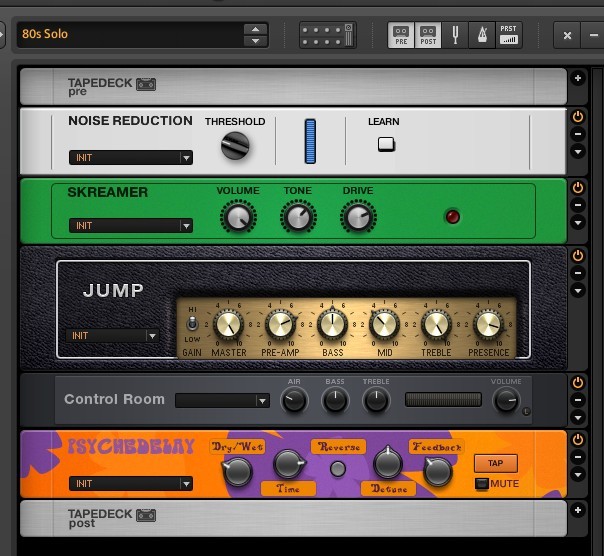Click the 80s Solo preset name field

130,34
